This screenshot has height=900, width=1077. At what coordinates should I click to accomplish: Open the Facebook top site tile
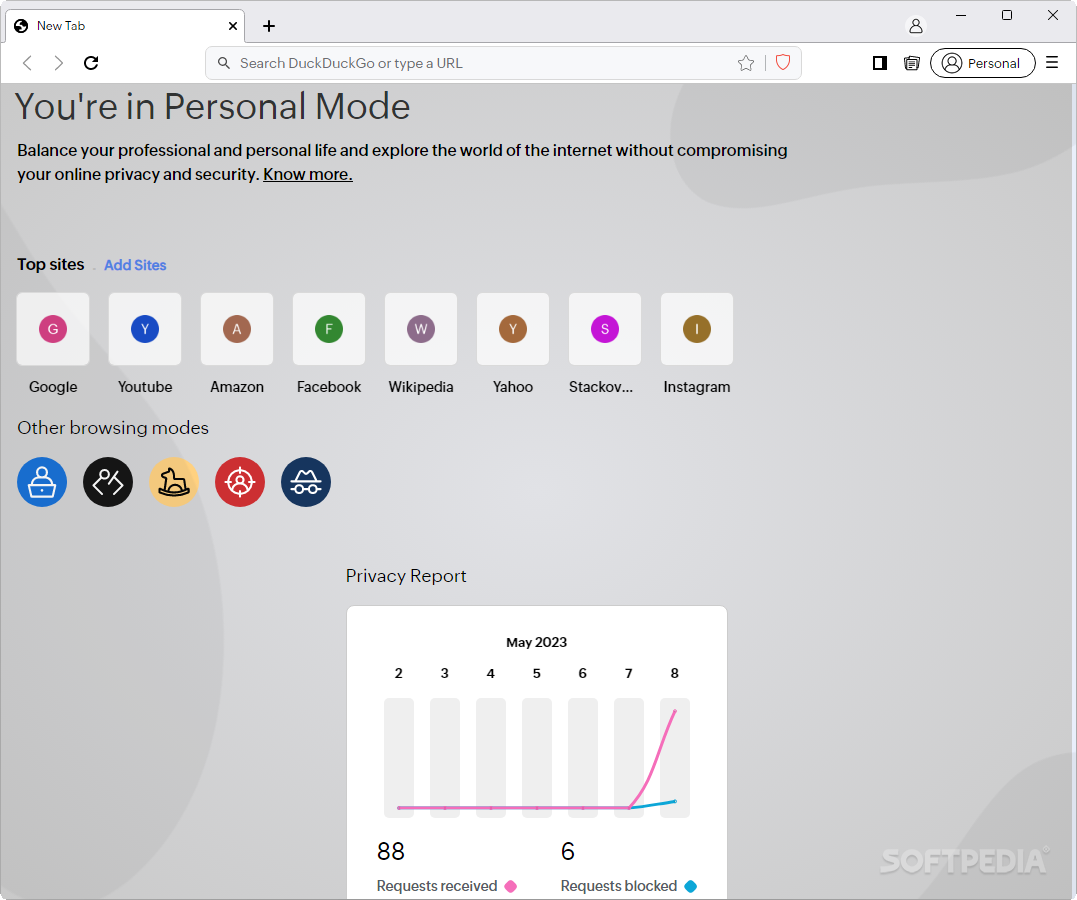(329, 329)
